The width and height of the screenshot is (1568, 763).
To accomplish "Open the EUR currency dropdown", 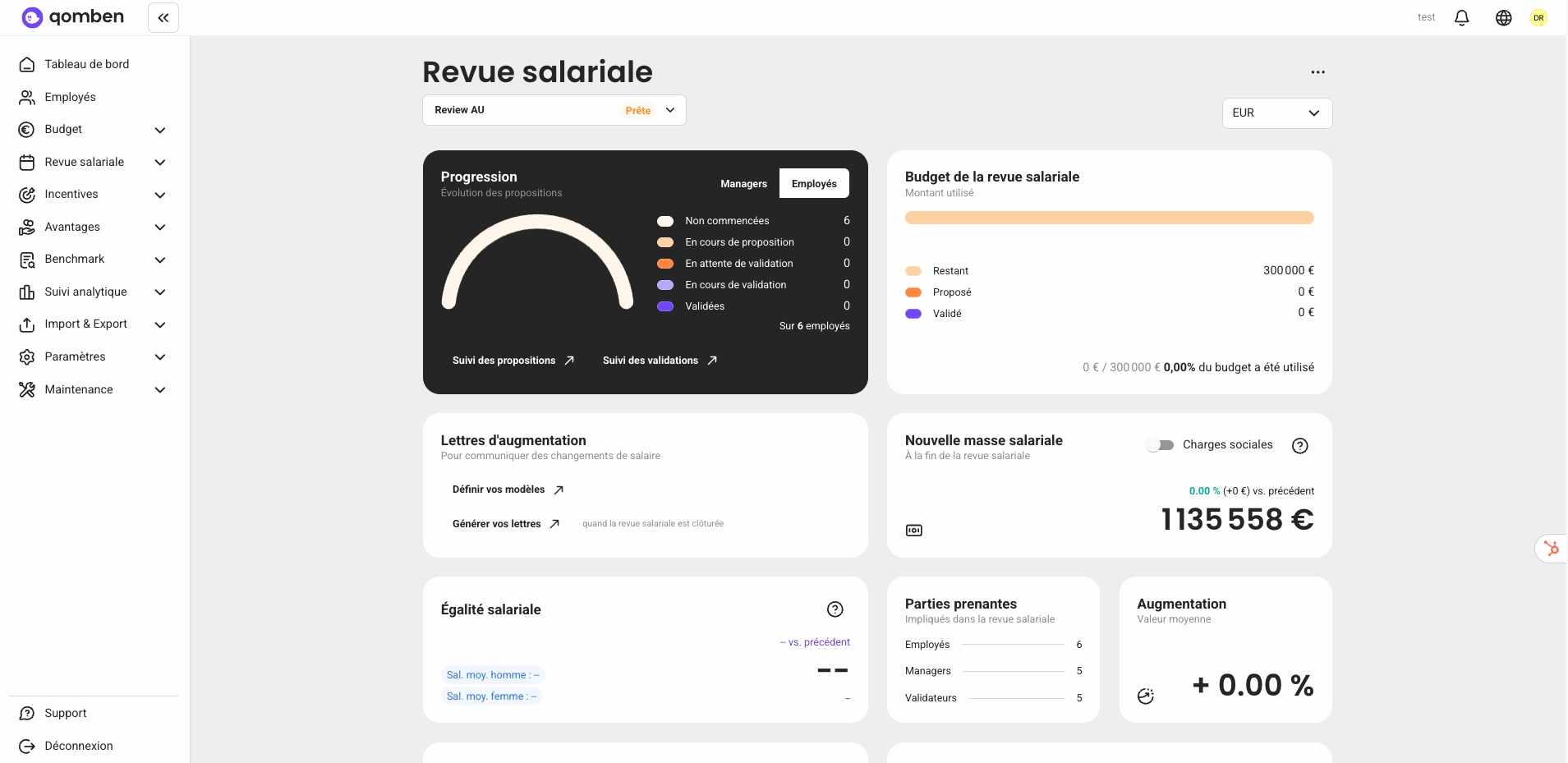I will [x=1276, y=113].
